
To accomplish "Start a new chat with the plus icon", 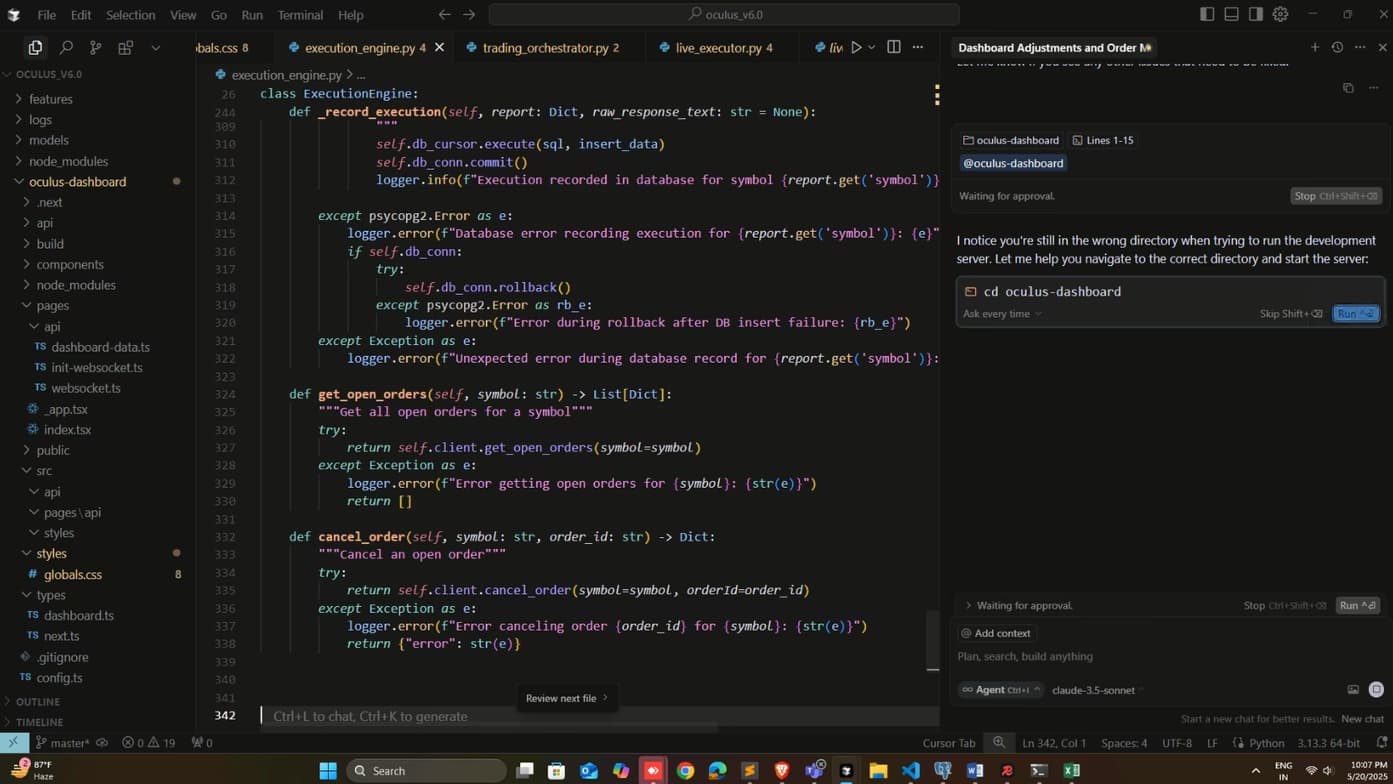I will (x=1315, y=47).
